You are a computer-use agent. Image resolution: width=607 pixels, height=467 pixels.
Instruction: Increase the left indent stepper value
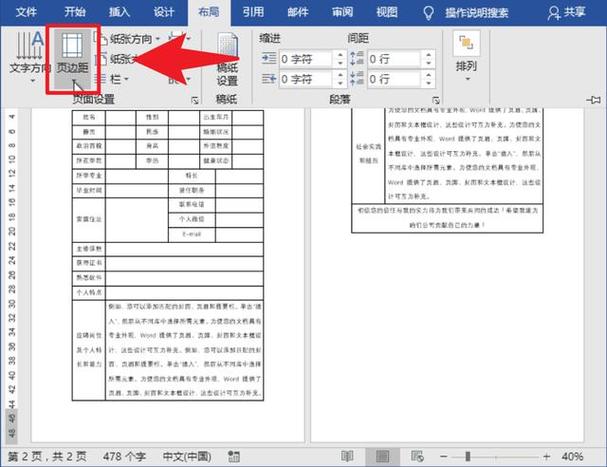tap(340, 55)
